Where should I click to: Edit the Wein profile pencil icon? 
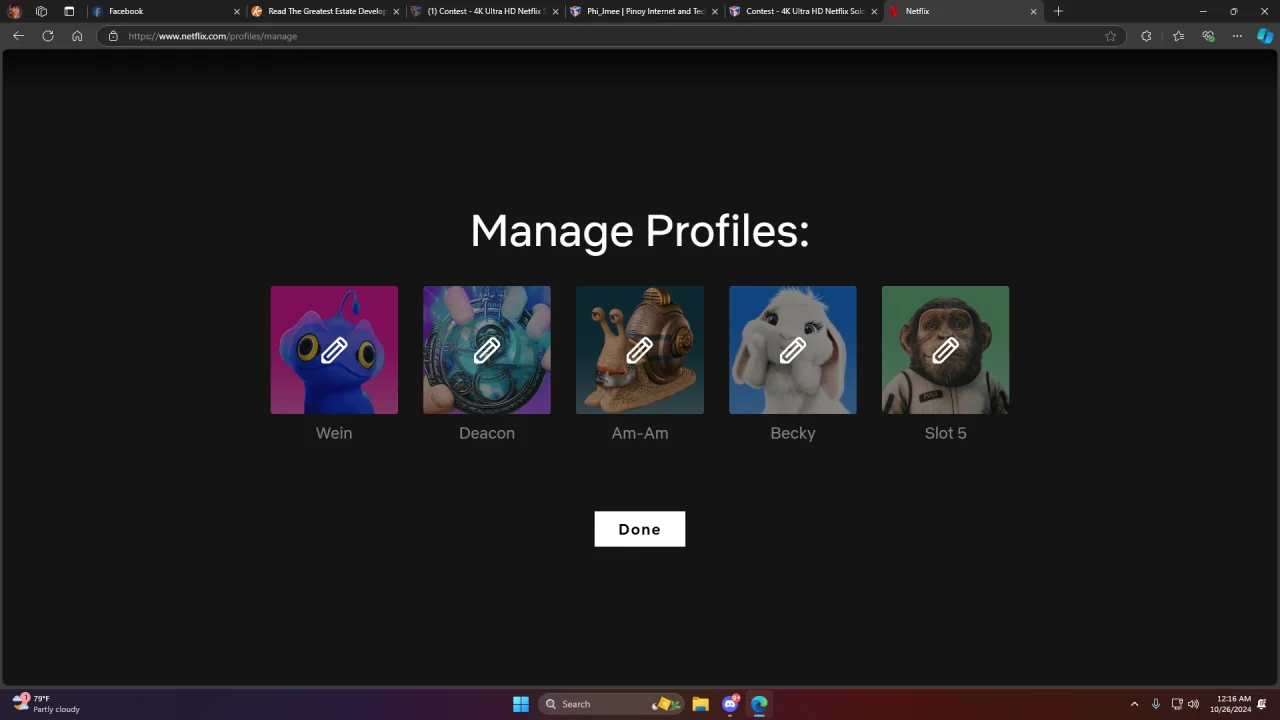point(334,350)
